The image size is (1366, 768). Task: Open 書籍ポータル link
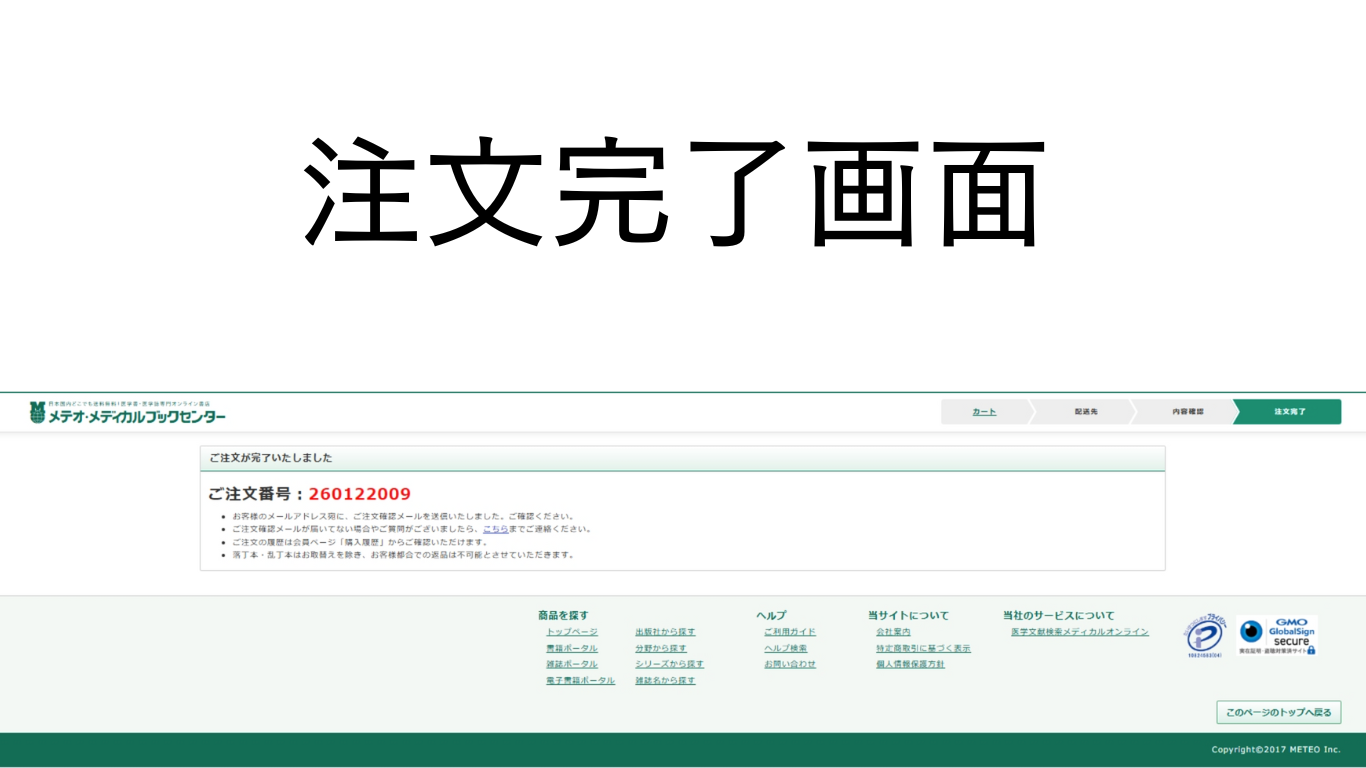[x=571, y=648]
